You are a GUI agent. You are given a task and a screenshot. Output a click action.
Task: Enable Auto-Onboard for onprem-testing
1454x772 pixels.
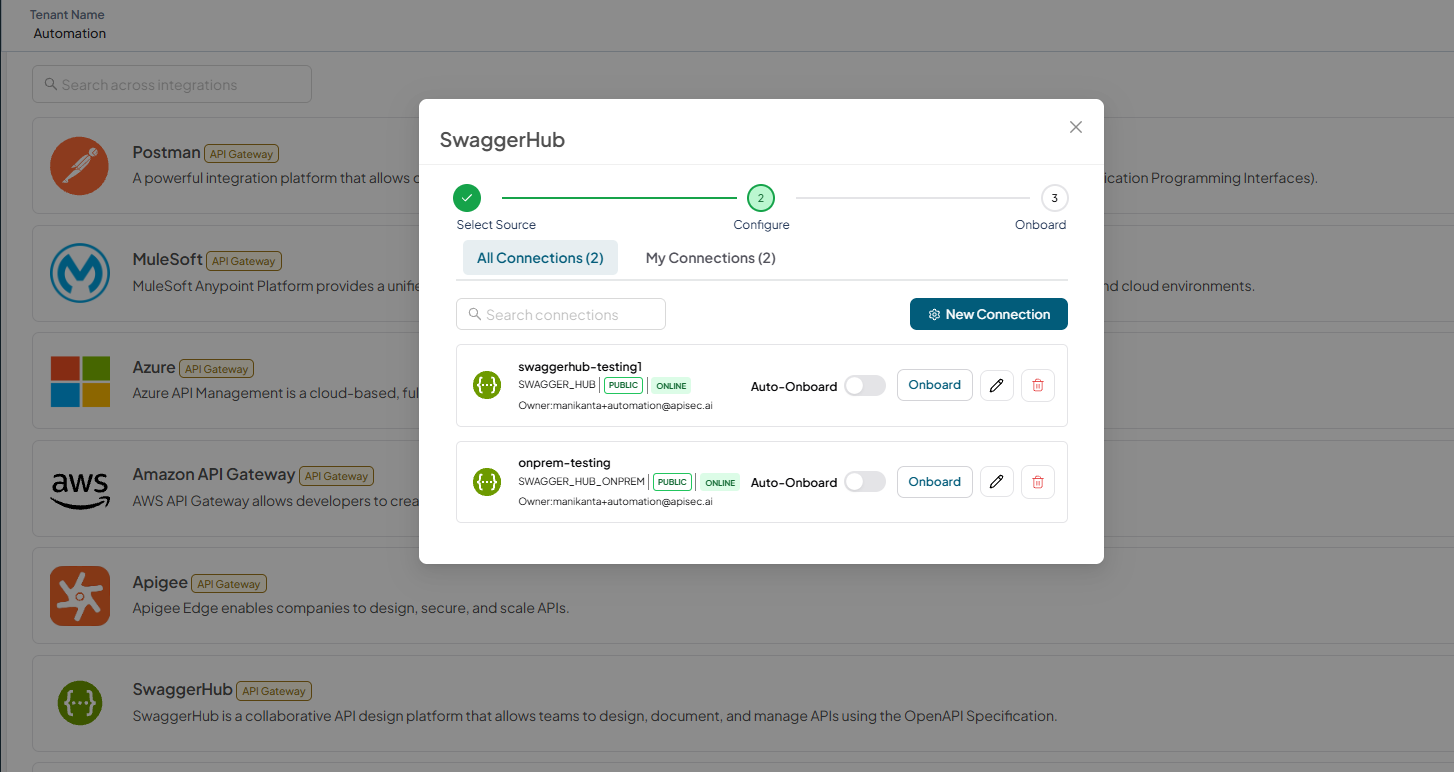tap(865, 482)
